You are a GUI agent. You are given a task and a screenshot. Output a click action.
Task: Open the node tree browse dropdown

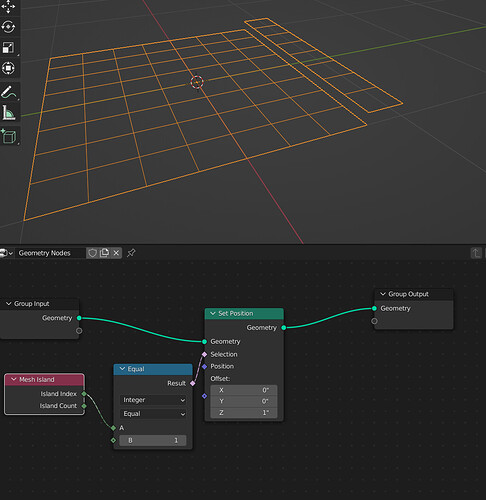pos(6,253)
